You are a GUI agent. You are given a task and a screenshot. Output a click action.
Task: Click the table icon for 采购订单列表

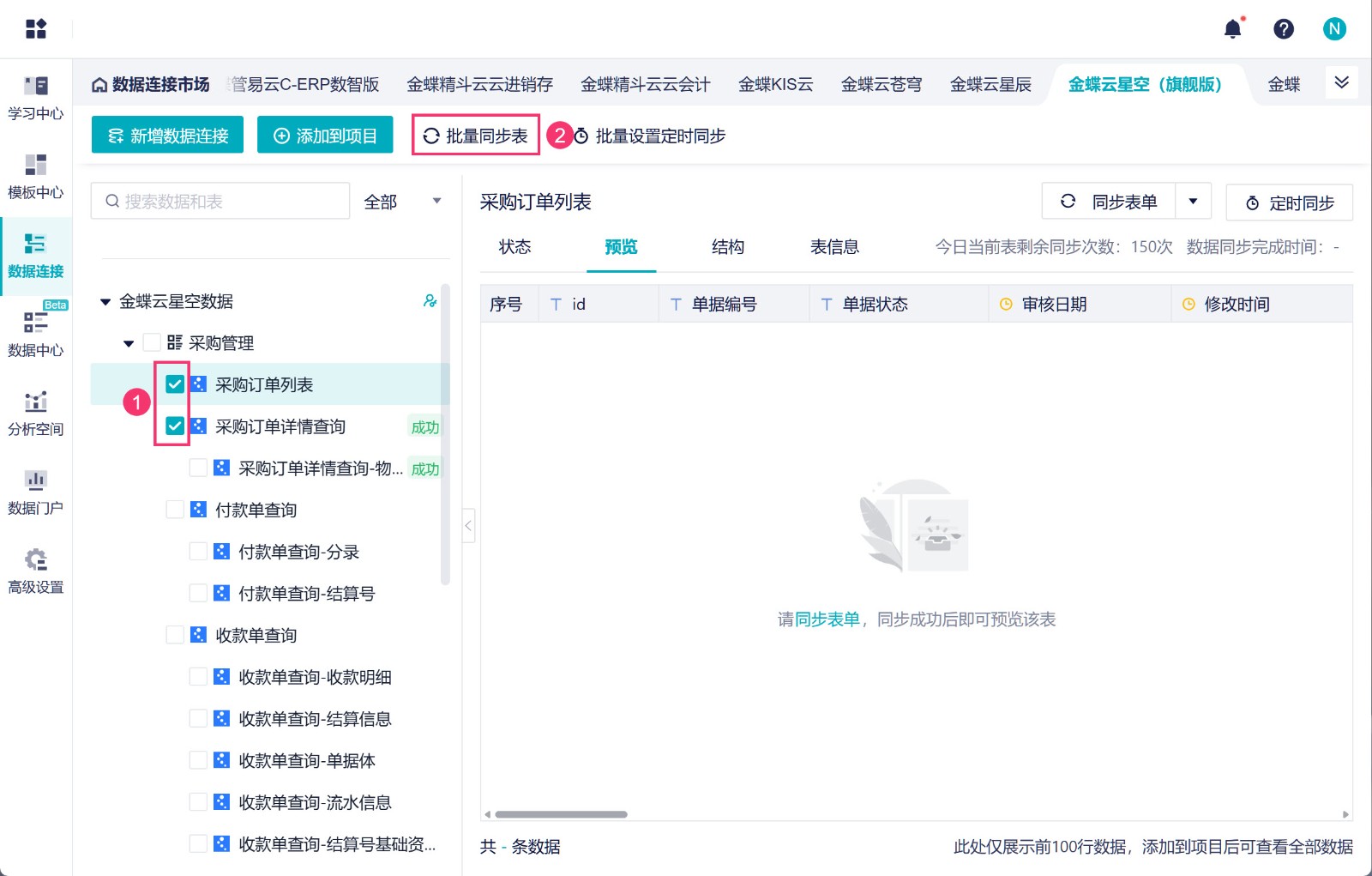tap(198, 384)
